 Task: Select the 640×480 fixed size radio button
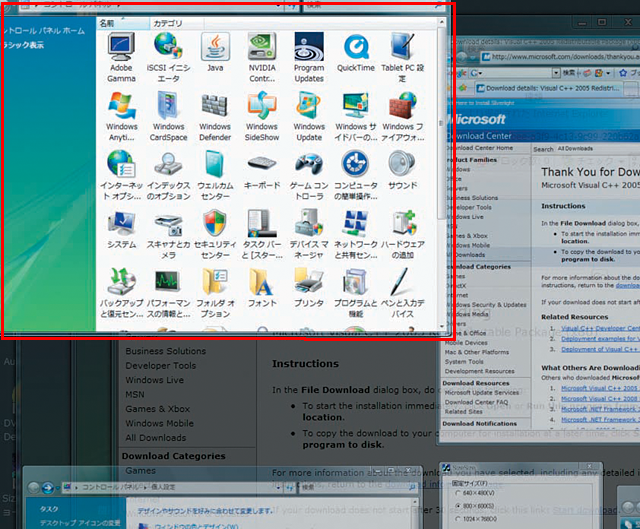pos(458,493)
